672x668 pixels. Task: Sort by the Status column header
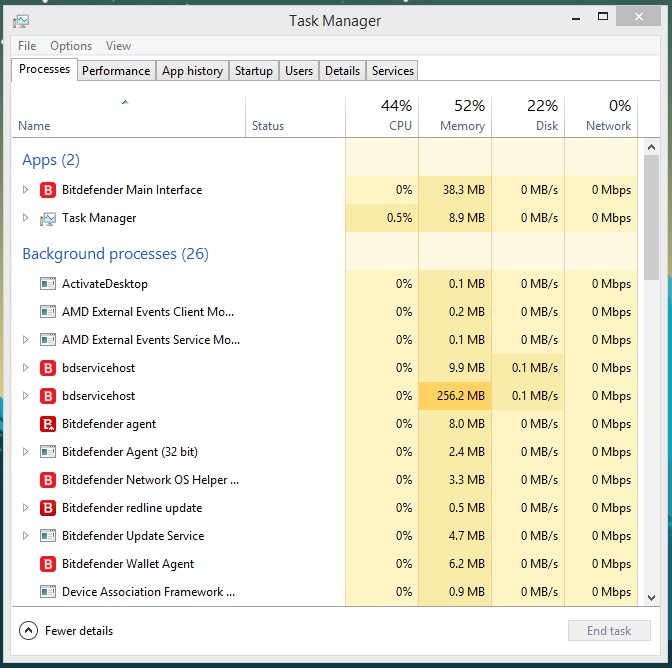(295, 117)
